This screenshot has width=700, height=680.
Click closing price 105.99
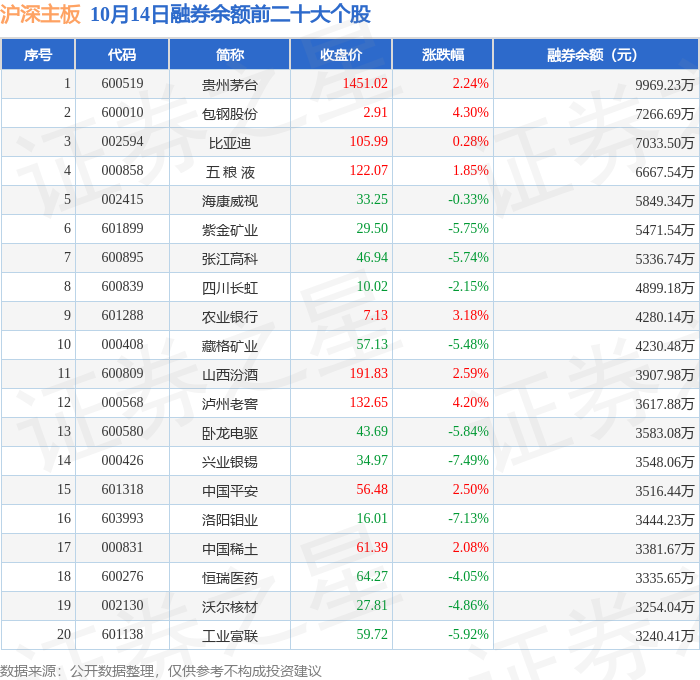369,142
